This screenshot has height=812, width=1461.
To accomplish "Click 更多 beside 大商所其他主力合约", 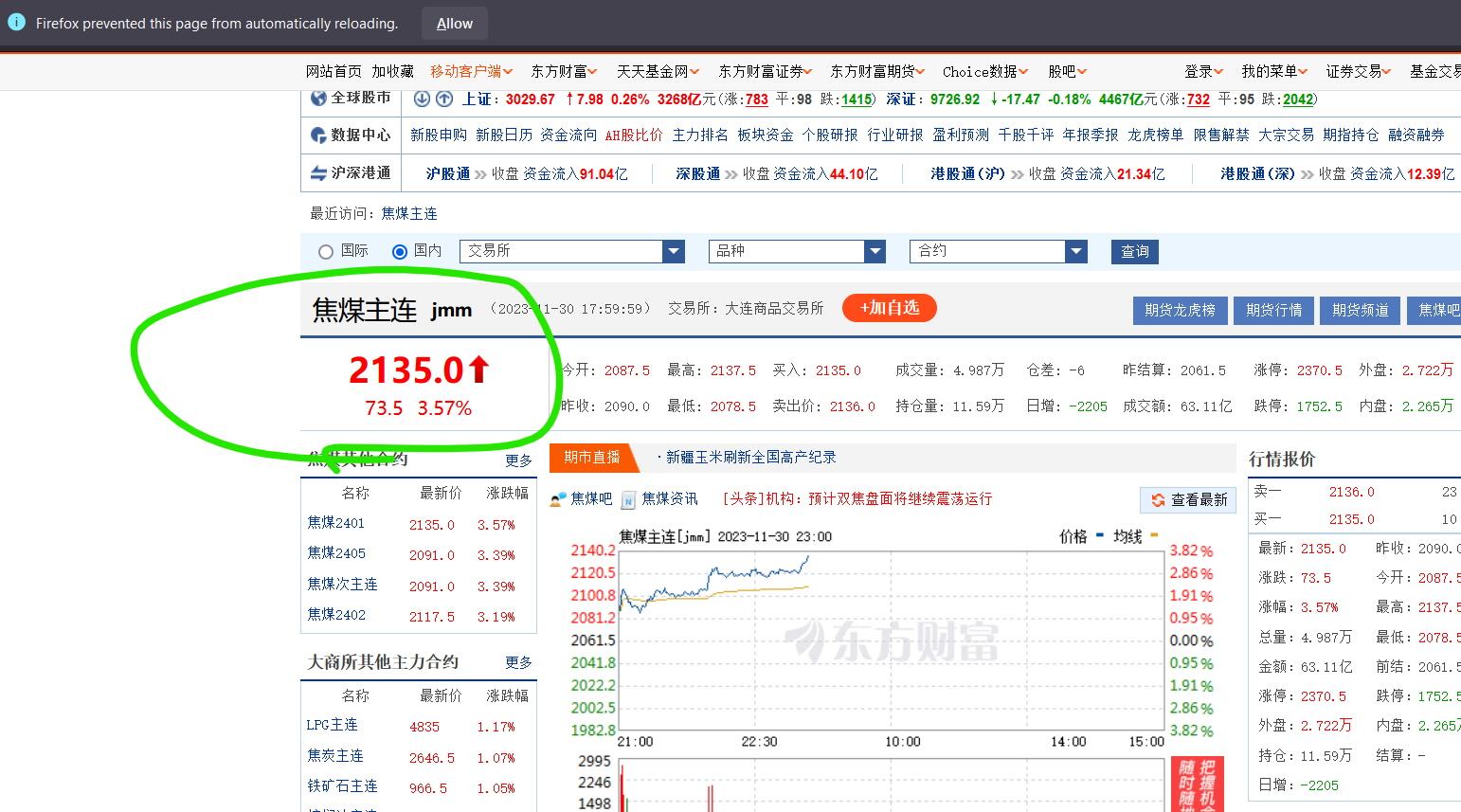I will click(518, 662).
